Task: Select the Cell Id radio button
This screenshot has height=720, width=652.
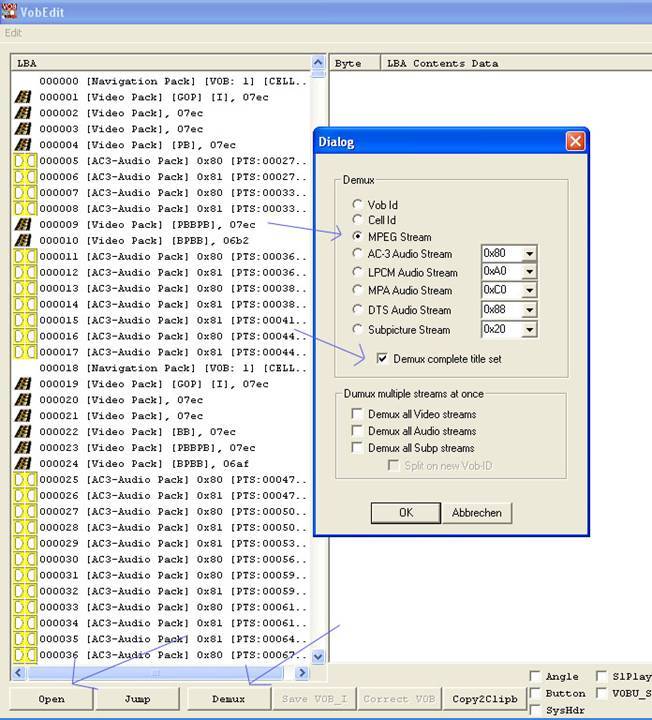Action: 357,219
